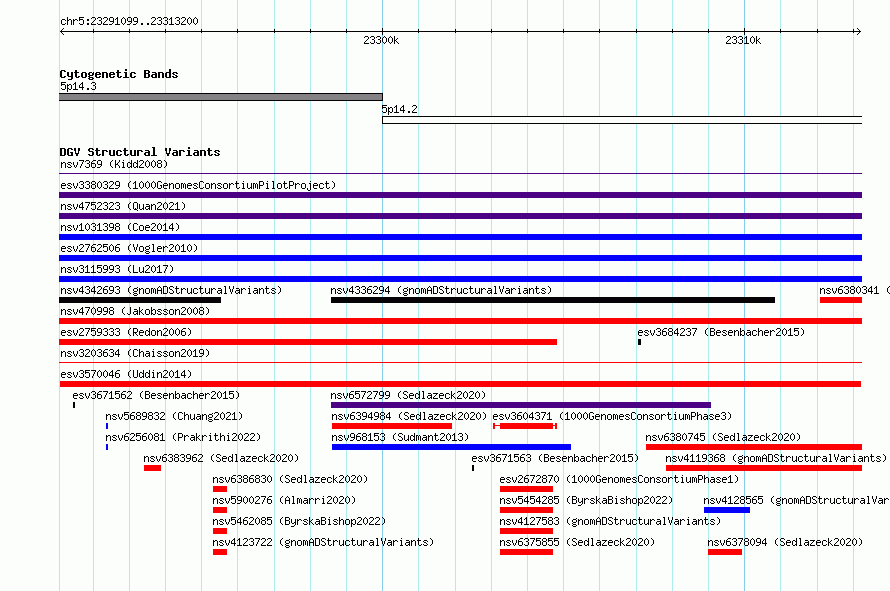Open esv3604371 1000GenomesConsortiumPhase3 label
890x591 pixels.
pos(612,417)
